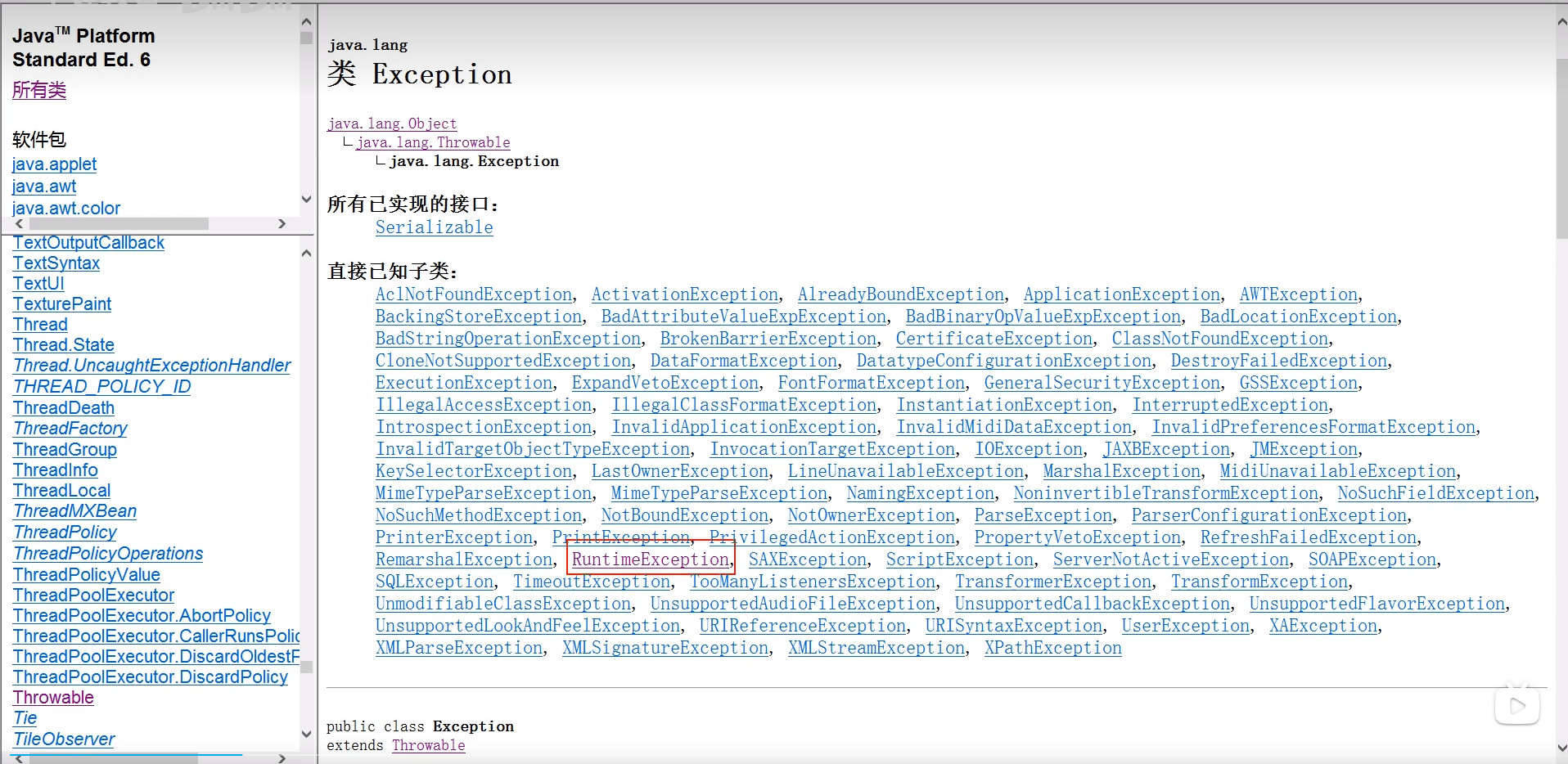The image size is (1568, 764).
Task: Open the ThreadLocal class
Action: click(61, 491)
